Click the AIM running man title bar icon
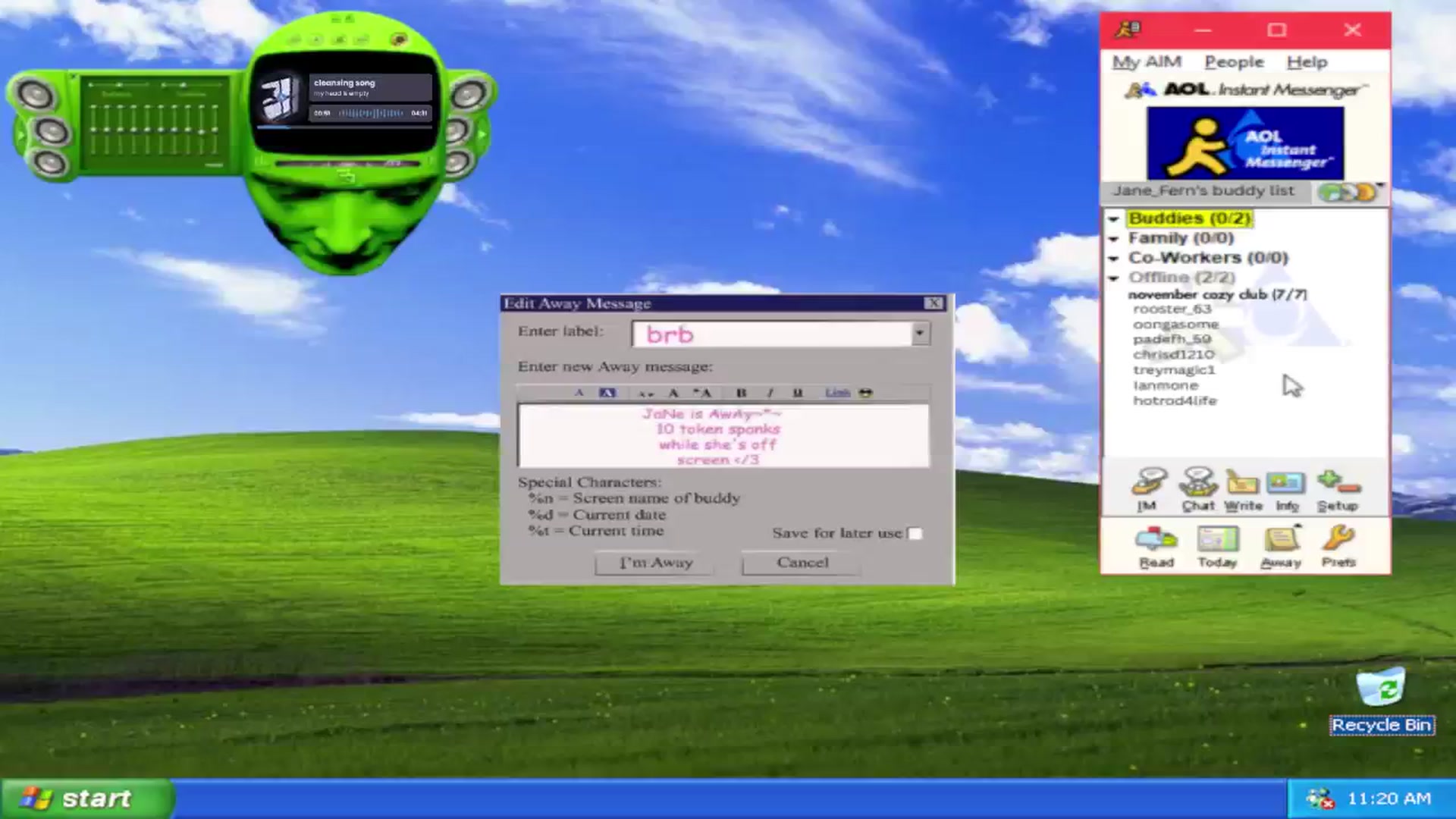The height and width of the screenshot is (819, 1456). tap(1128, 30)
